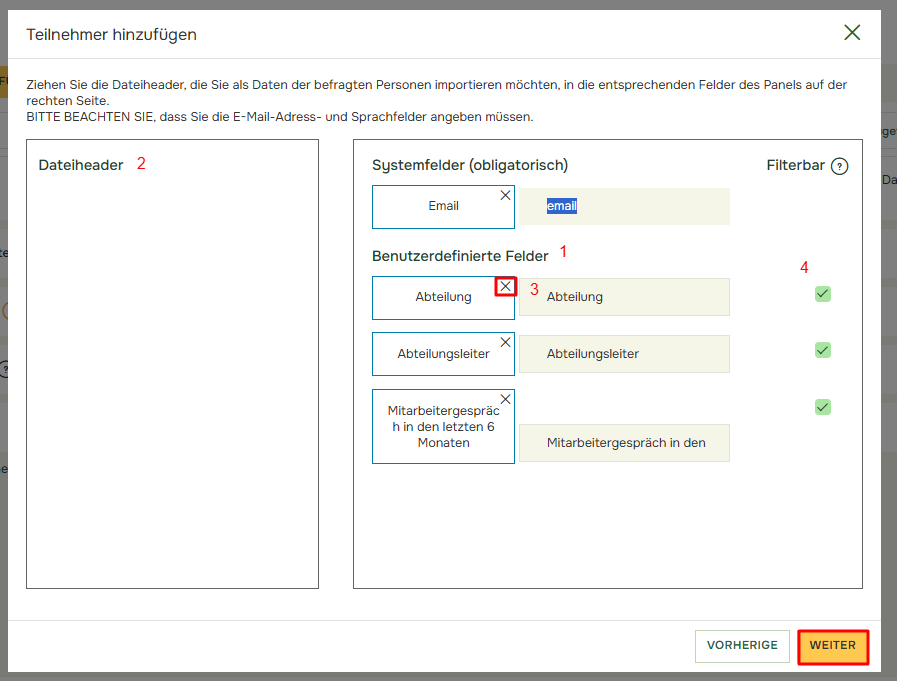897x681 pixels.
Task: Remove the Mitarbeitergespräch header tag
Action: pyautogui.click(x=505, y=400)
